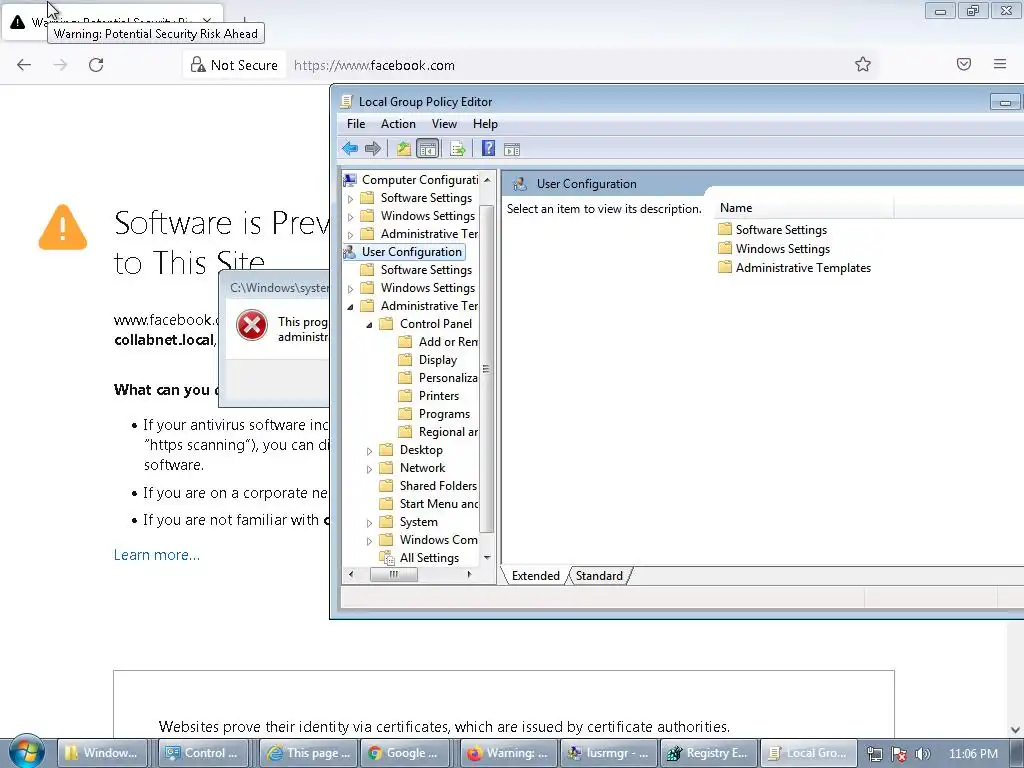Click the Save to Pocket icon
Screen dimensions: 1024x768
click(964, 64)
